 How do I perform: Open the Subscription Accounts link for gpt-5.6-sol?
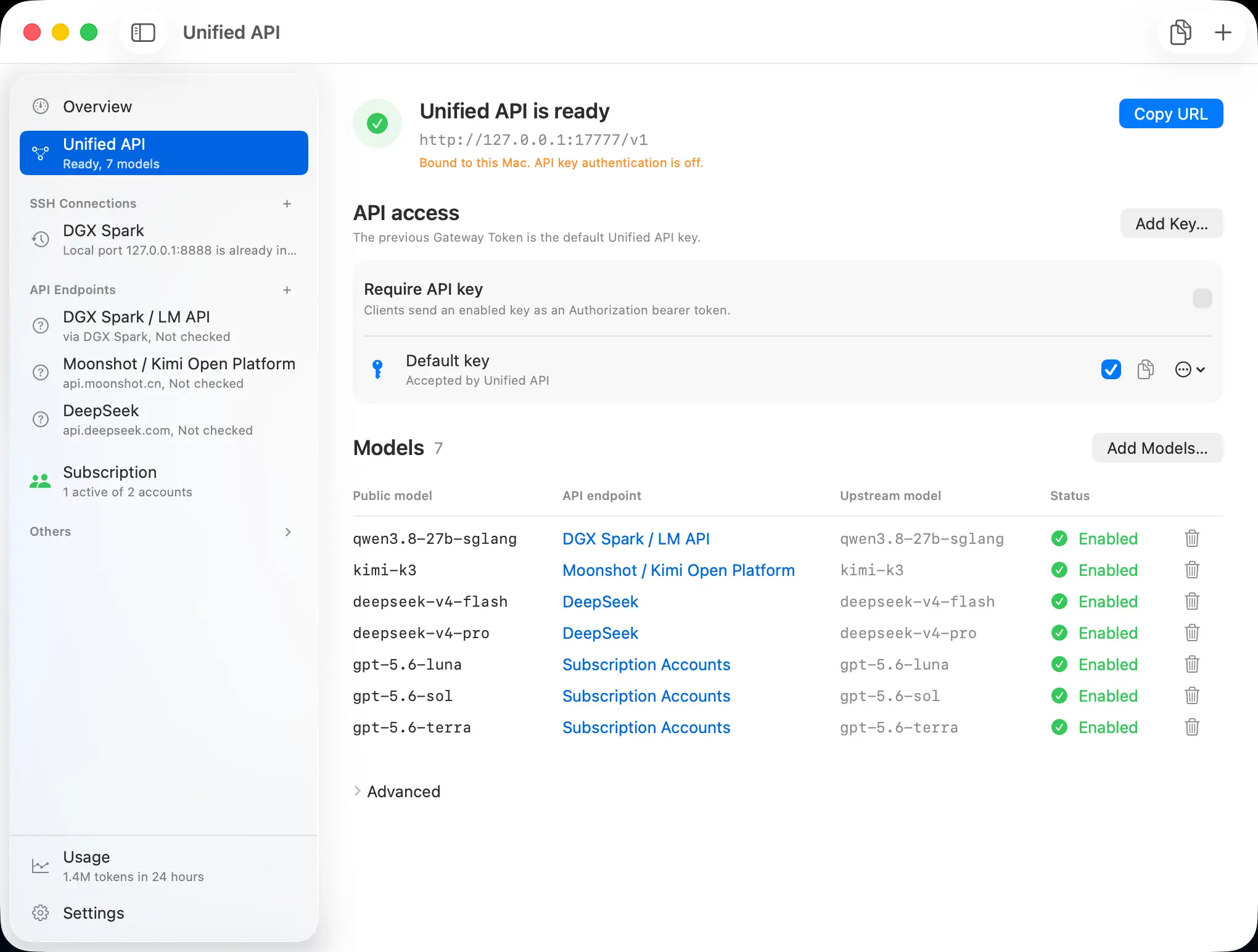(646, 696)
